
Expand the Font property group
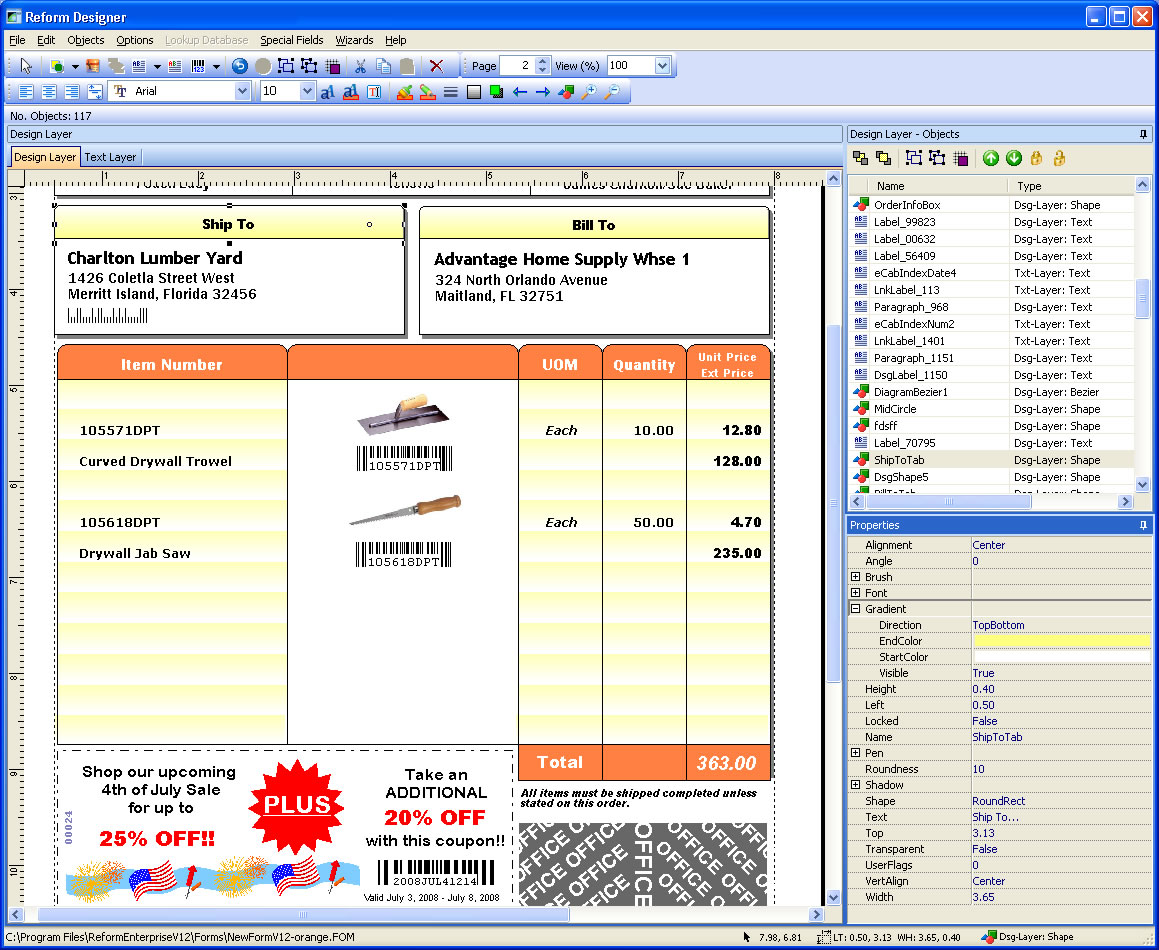click(855, 593)
